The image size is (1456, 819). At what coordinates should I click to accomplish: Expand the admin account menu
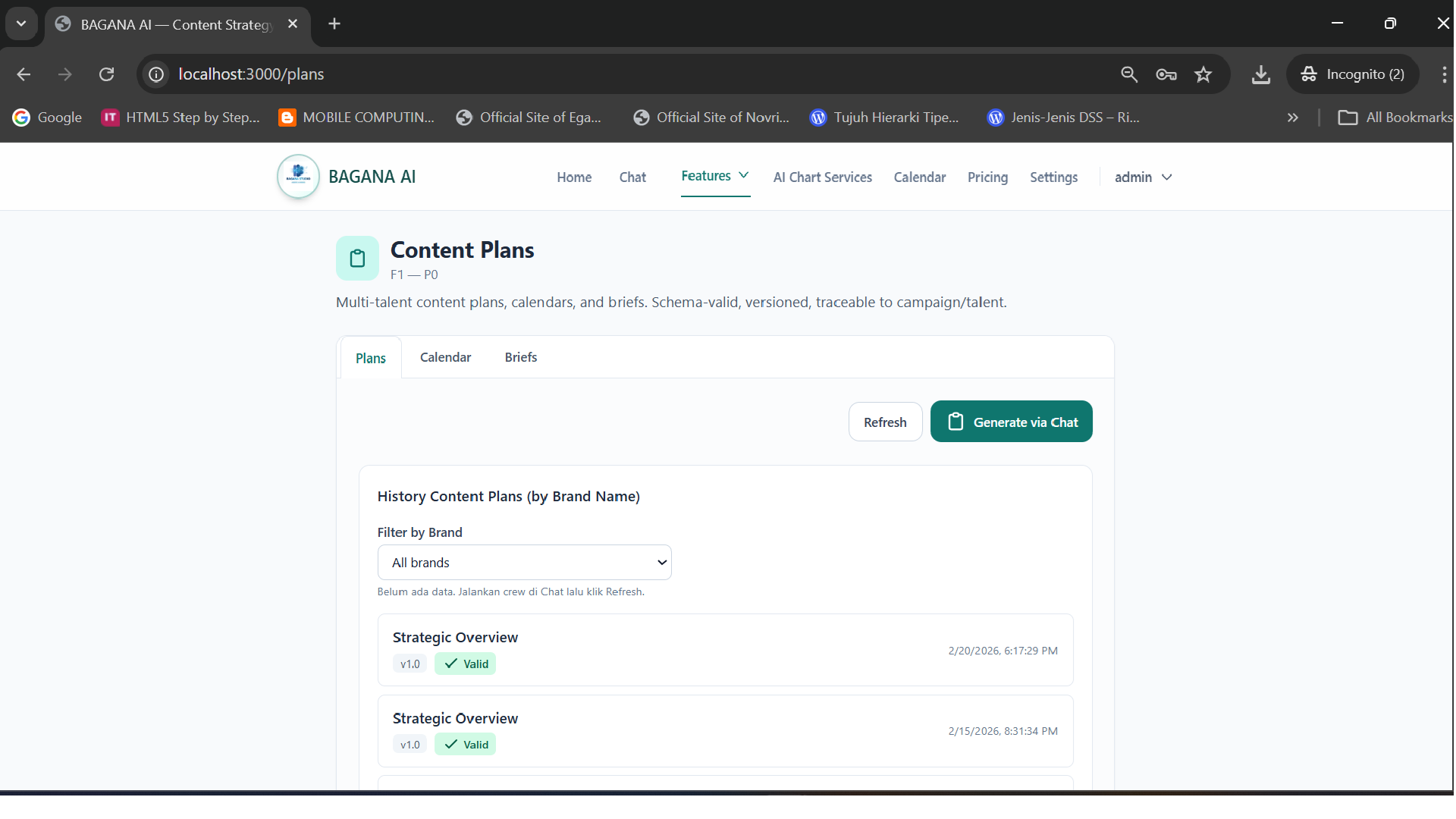click(1142, 177)
